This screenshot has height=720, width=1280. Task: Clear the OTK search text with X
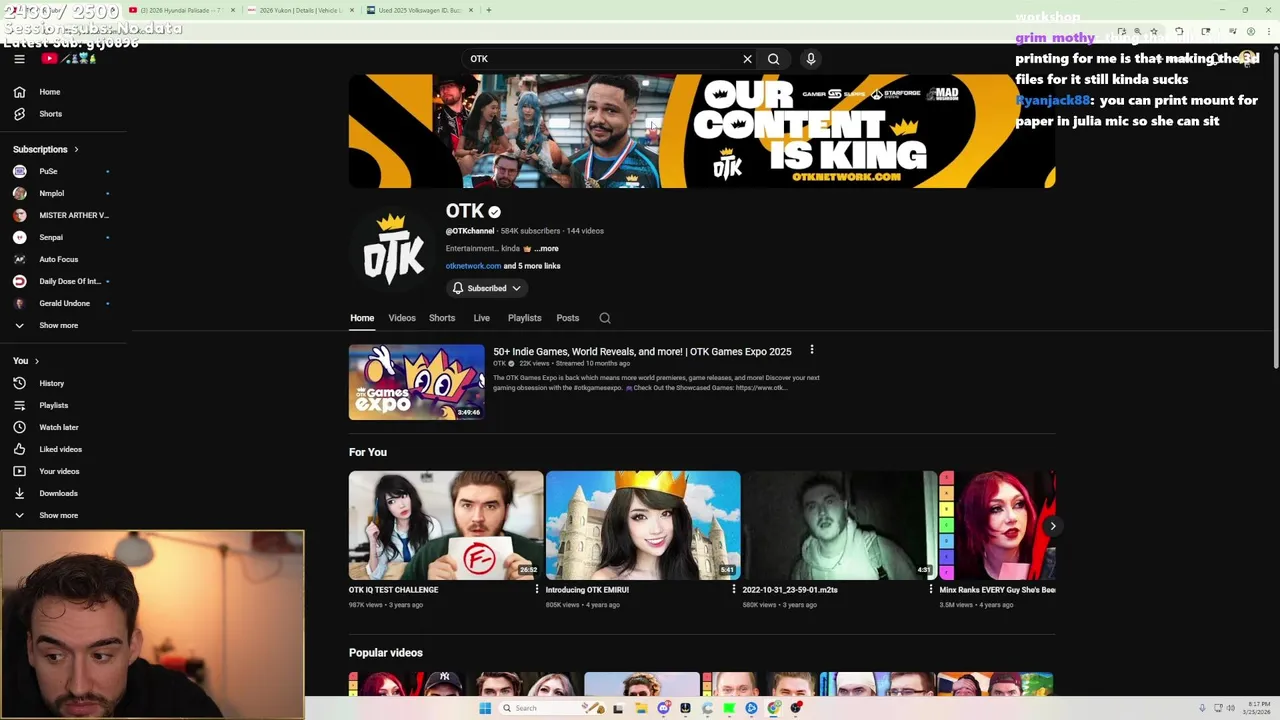tap(747, 59)
